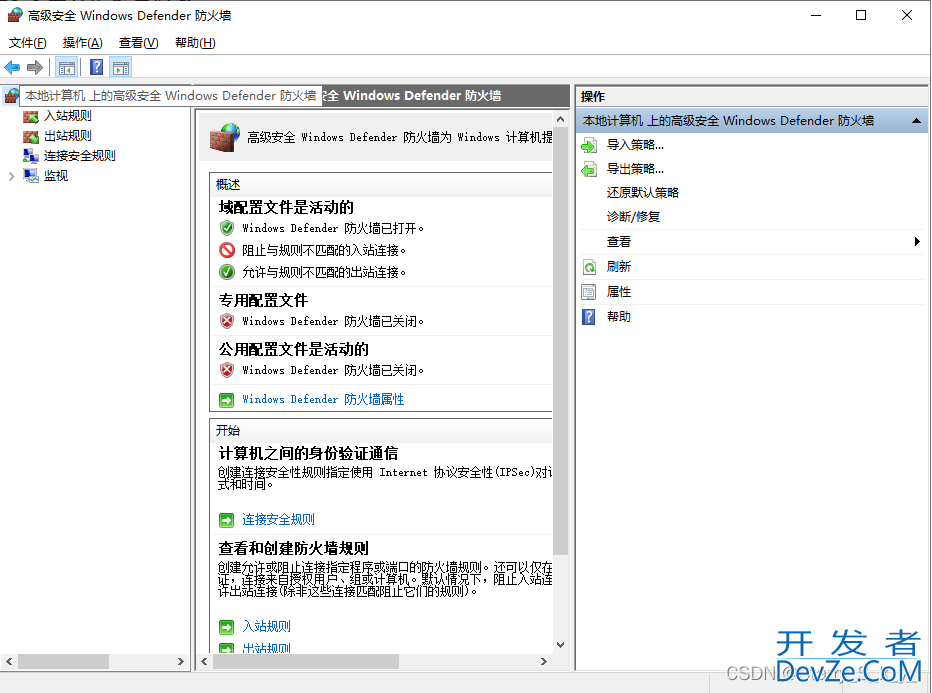
Task: Click tree pane scroll-right arrow
Action: tap(181, 662)
